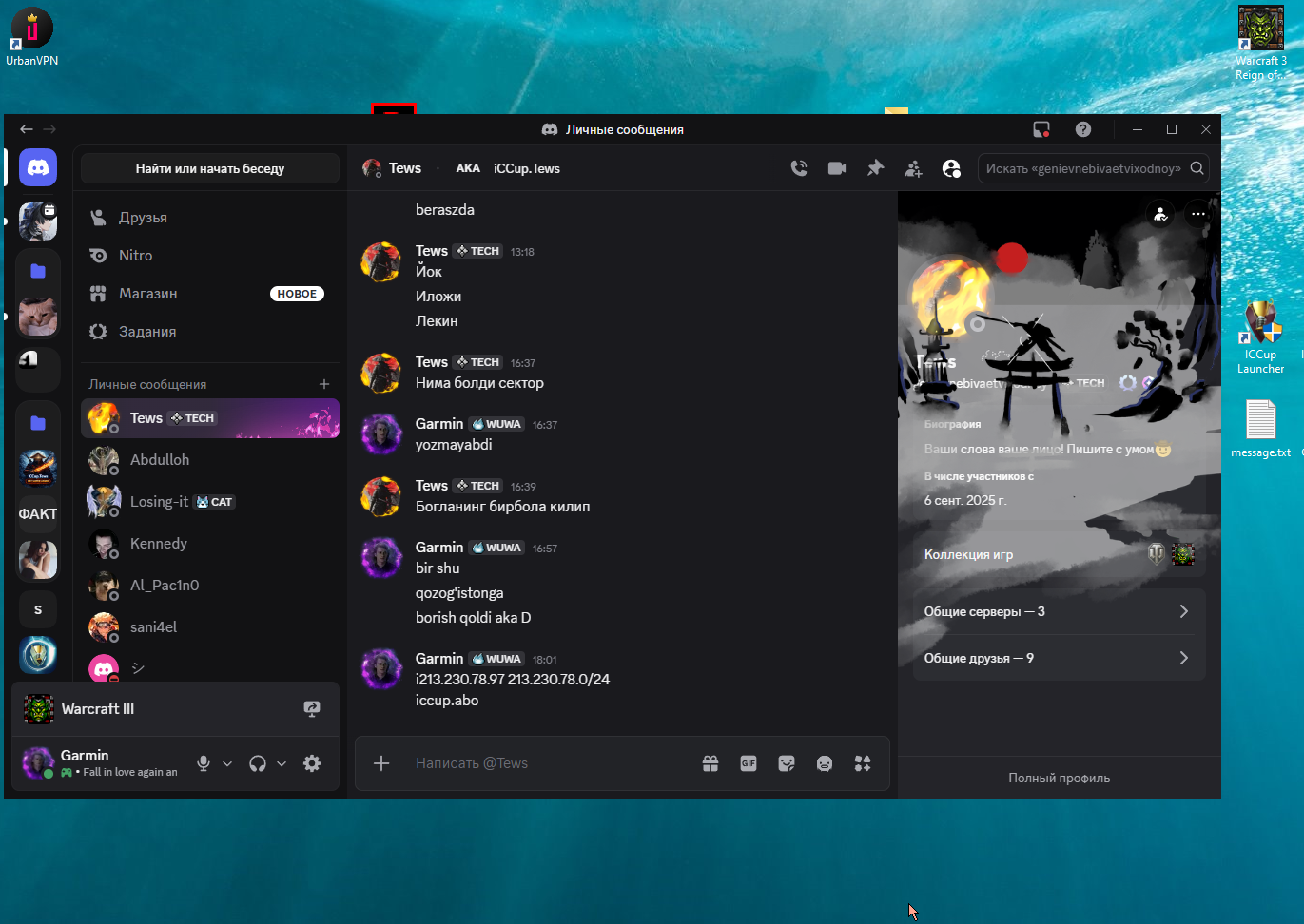
Task: Open Полный профиль link
Action: click(x=1059, y=778)
